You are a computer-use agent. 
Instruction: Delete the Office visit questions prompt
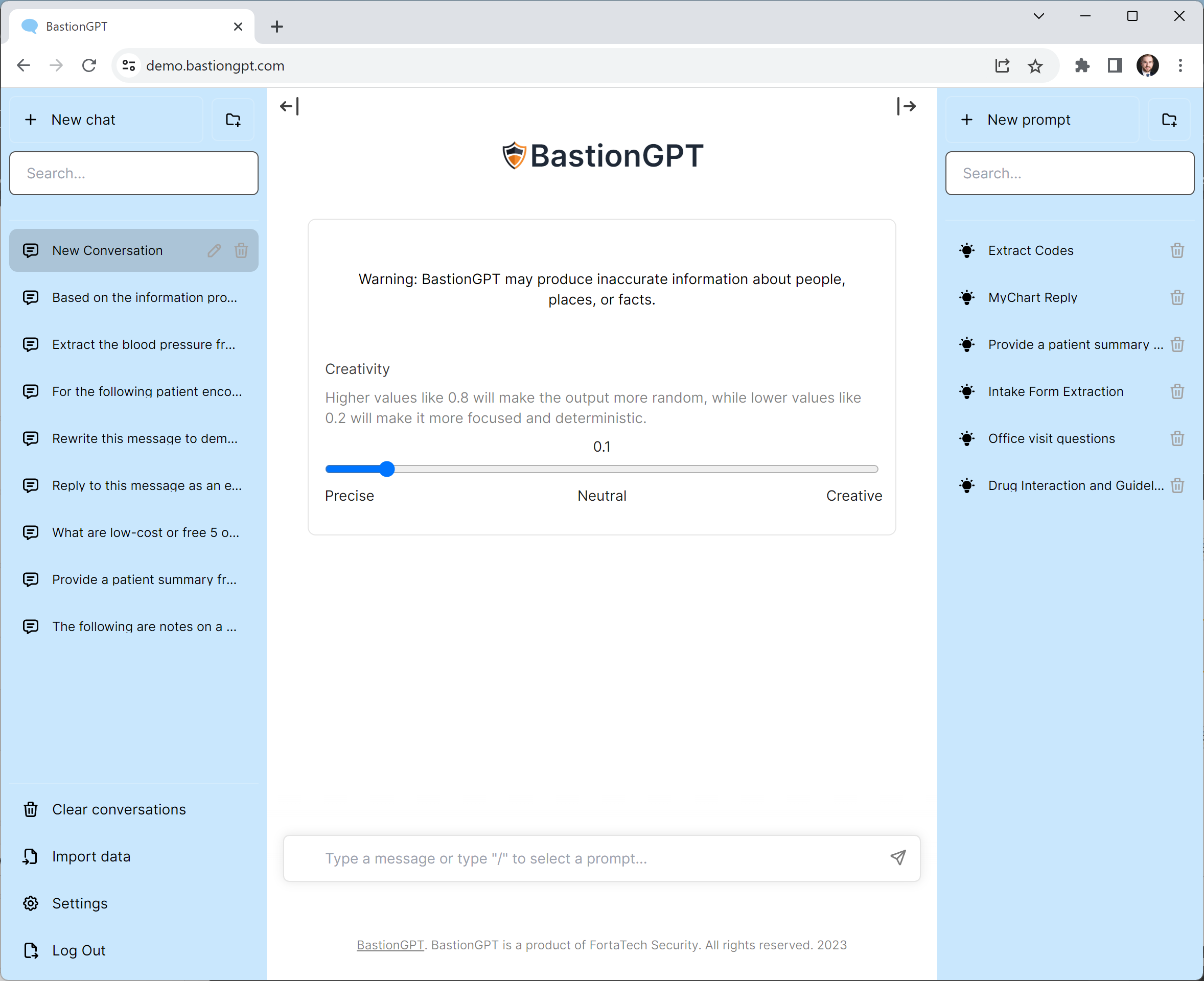coord(1177,438)
